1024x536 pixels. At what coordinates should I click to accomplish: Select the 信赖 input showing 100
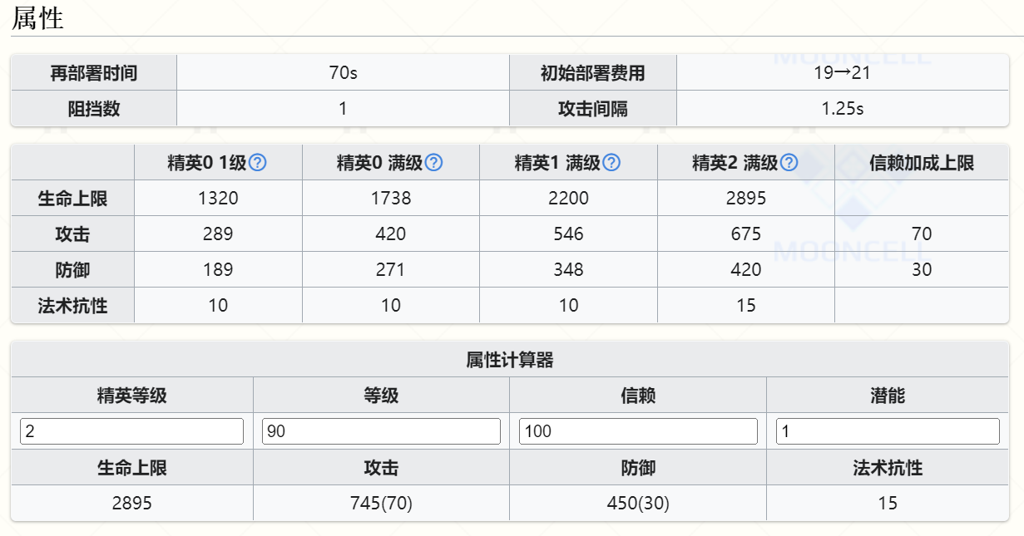click(x=638, y=431)
